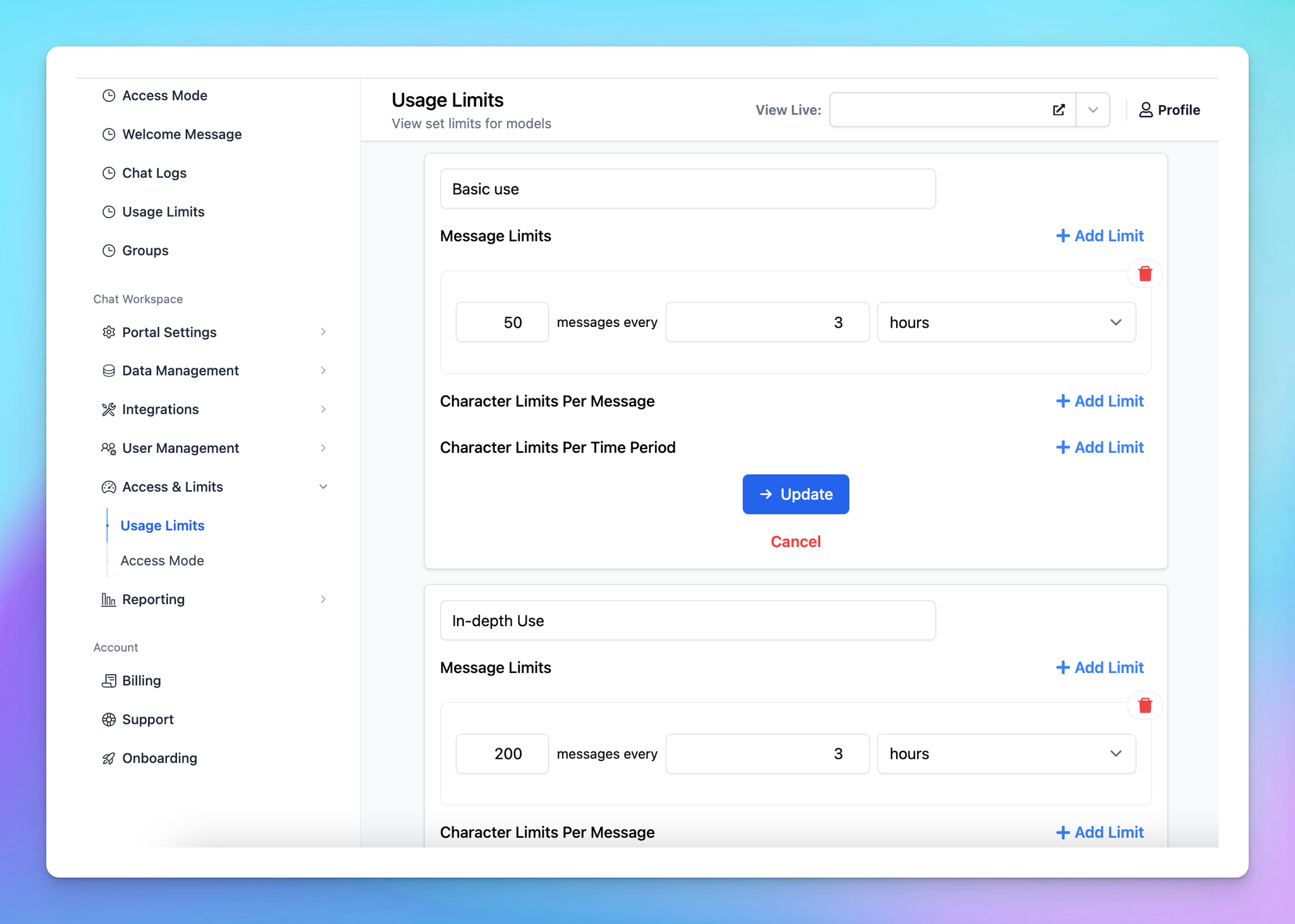This screenshot has height=924, width=1295.
Task: Click the Chat Workspace section label
Action: [138, 299]
